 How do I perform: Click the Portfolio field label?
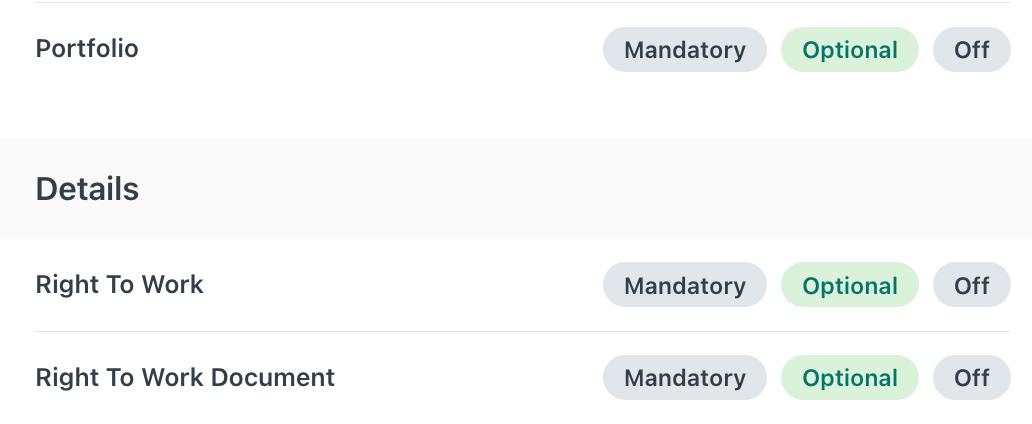(x=87, y=48)
